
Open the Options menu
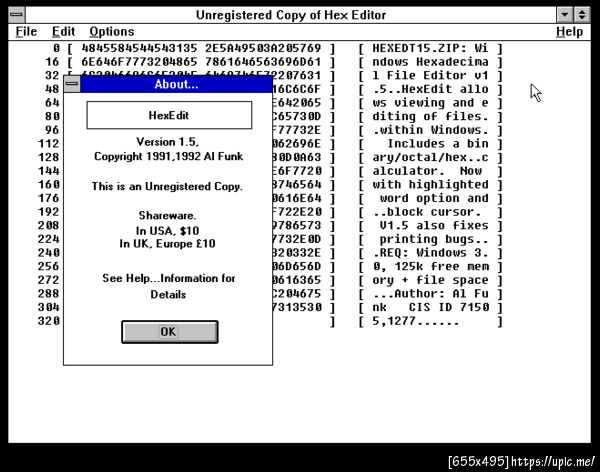pyautogui.click(x=112, y=31)
